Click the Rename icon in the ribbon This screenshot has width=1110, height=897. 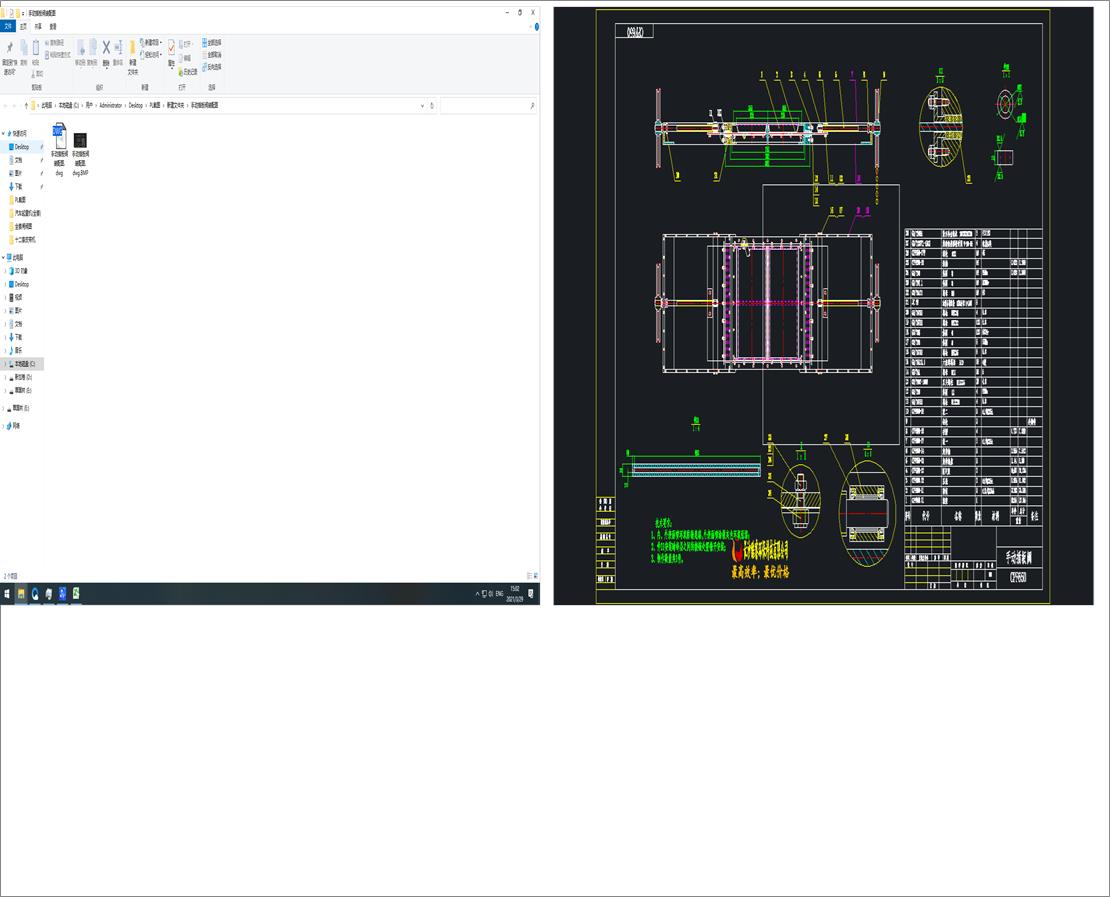point(118,48)
